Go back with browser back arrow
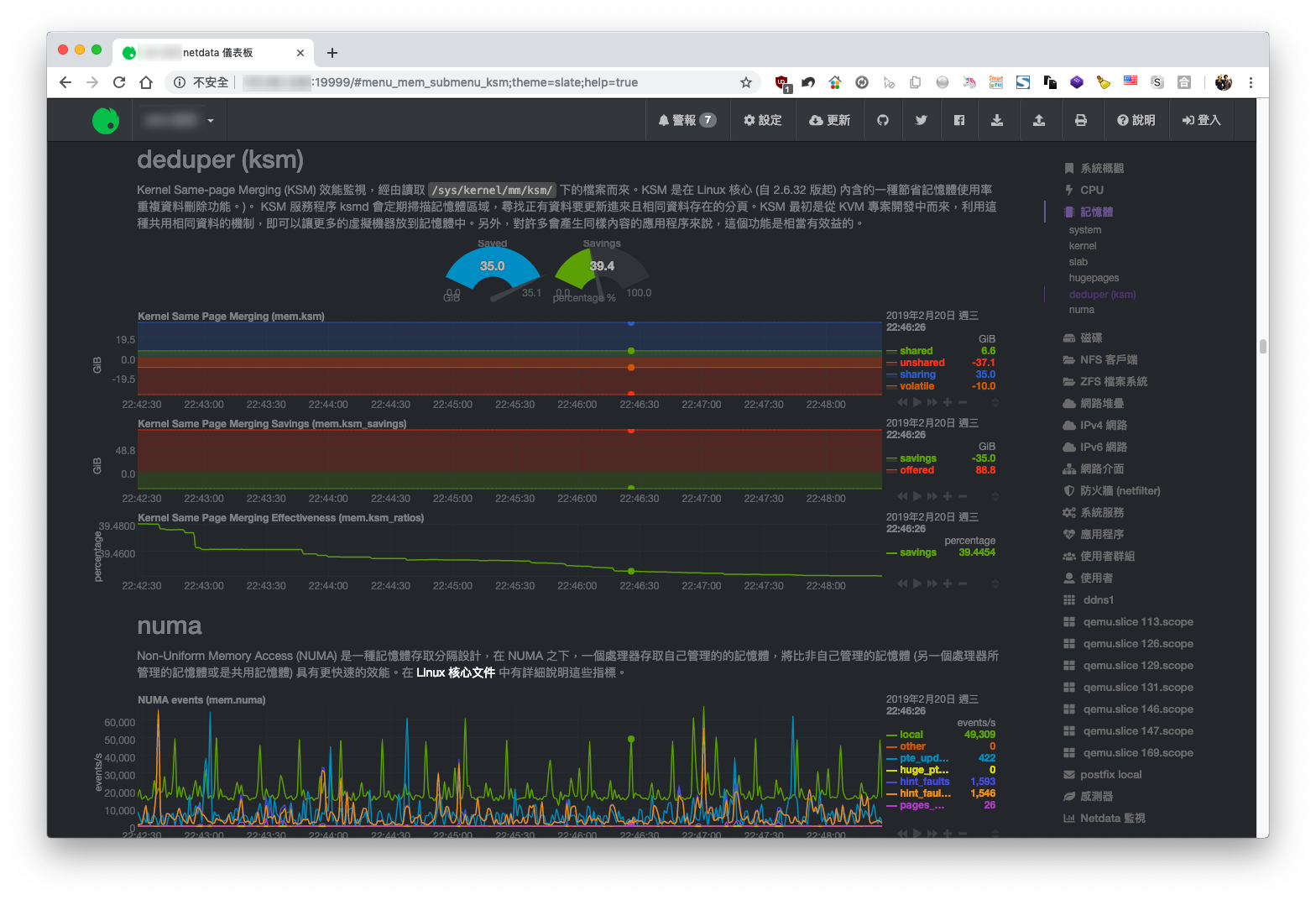 [65, 82]
